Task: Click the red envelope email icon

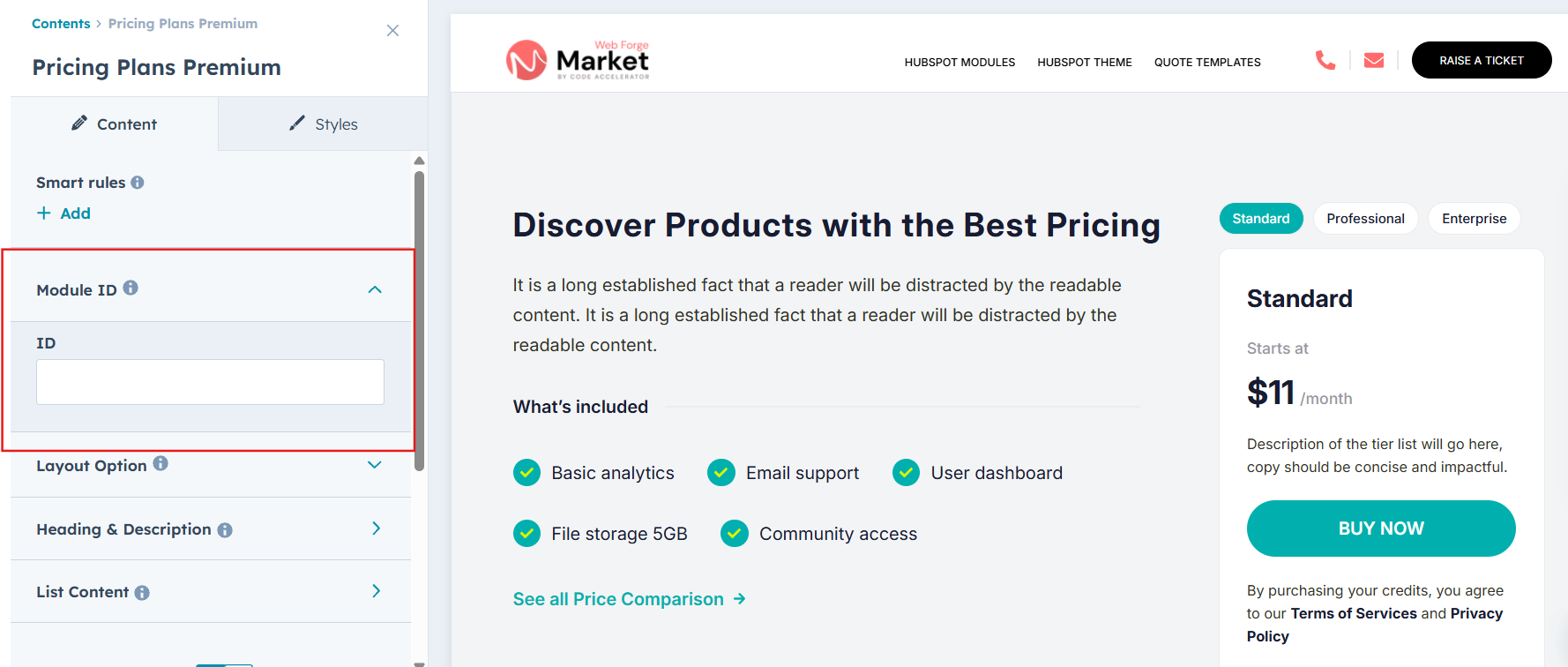Action: 1373,60
